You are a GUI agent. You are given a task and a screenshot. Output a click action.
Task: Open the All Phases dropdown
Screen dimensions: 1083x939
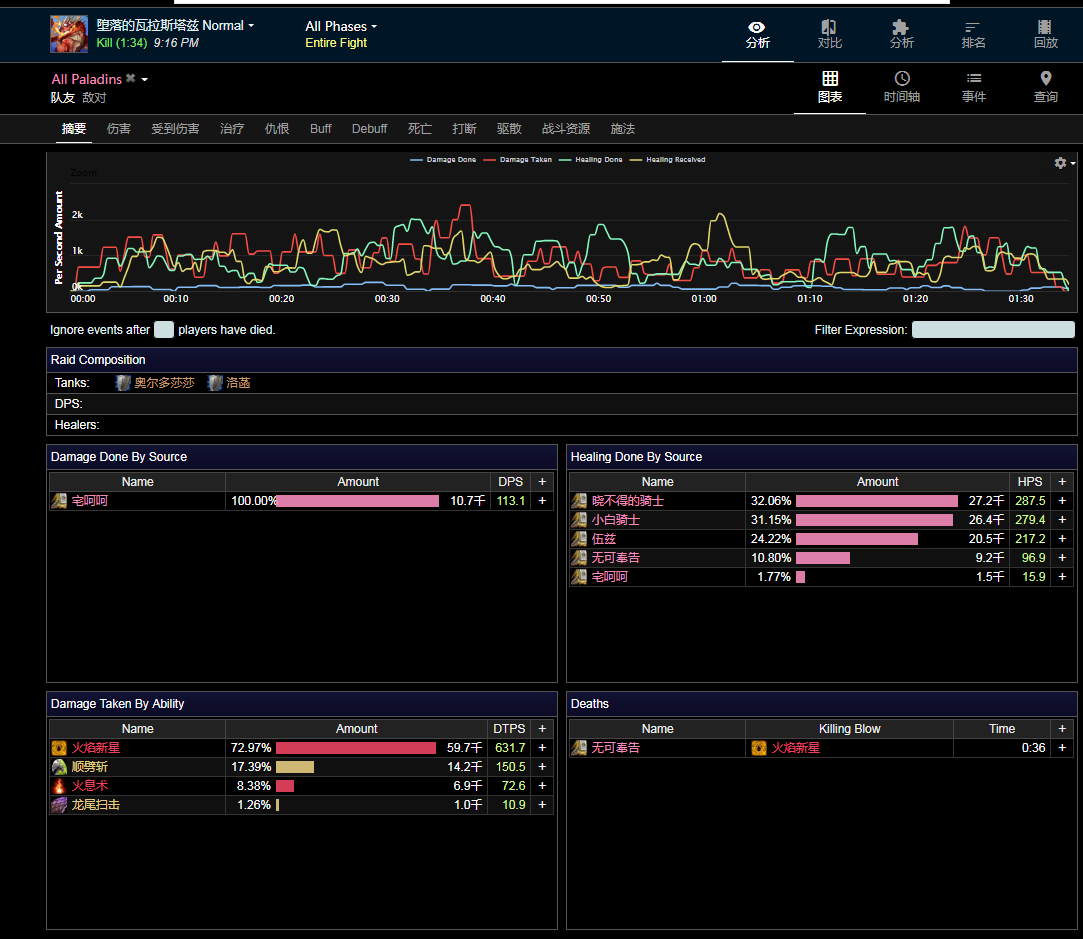pyautogui.click(x=341, y=26)
